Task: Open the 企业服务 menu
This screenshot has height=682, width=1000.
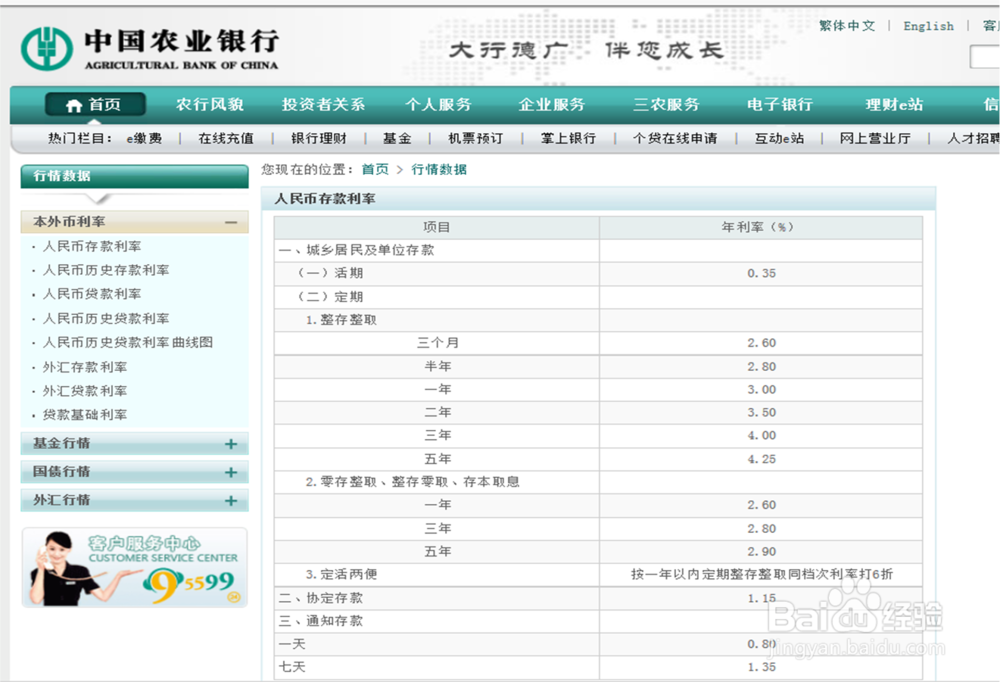Action: [x=552, y=105]
